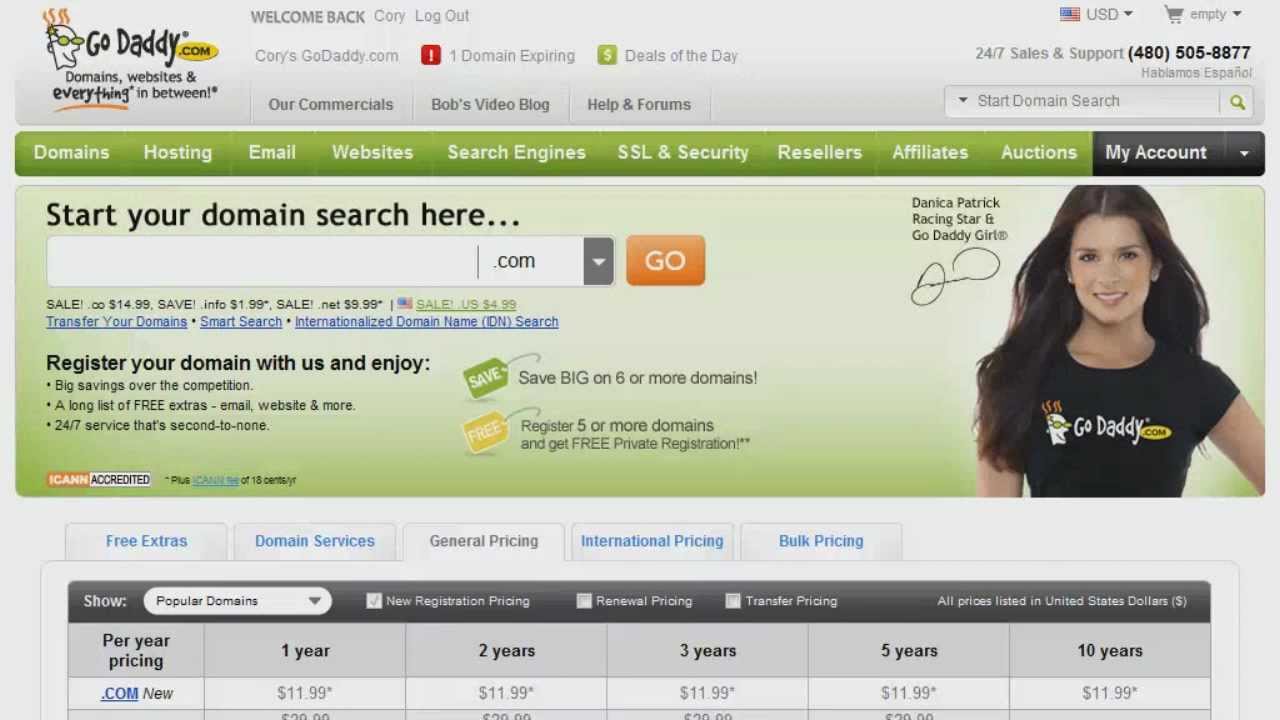Switch to International Pricing tab
This screenshot has height=720, width=1280.
coord(652,541)
